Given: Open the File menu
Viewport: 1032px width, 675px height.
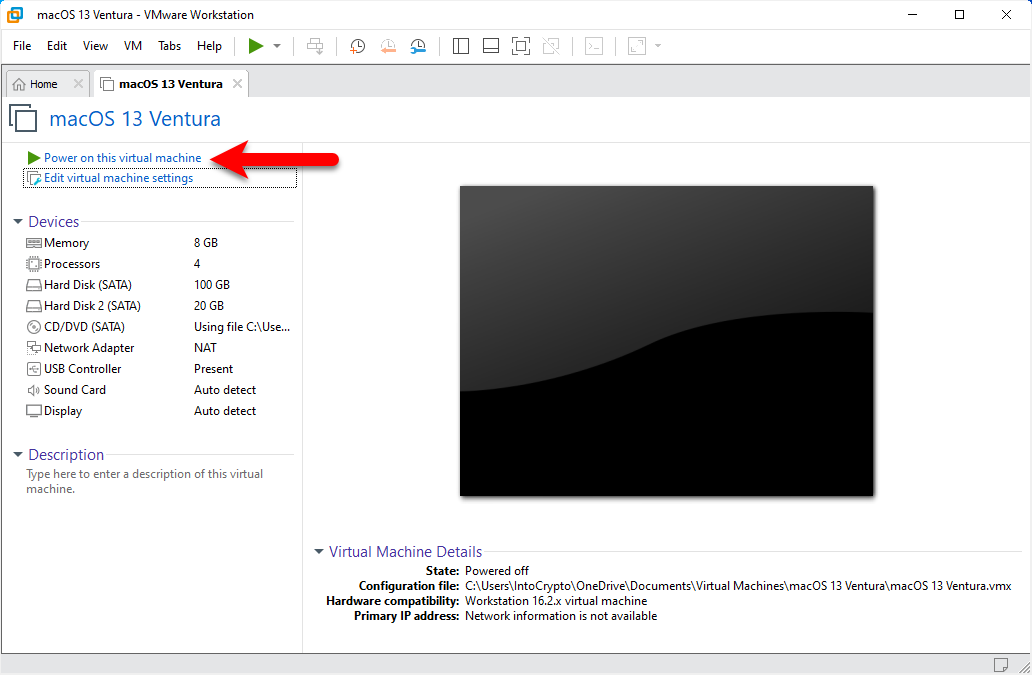Looking at the screenshot, I should point(22,46).
